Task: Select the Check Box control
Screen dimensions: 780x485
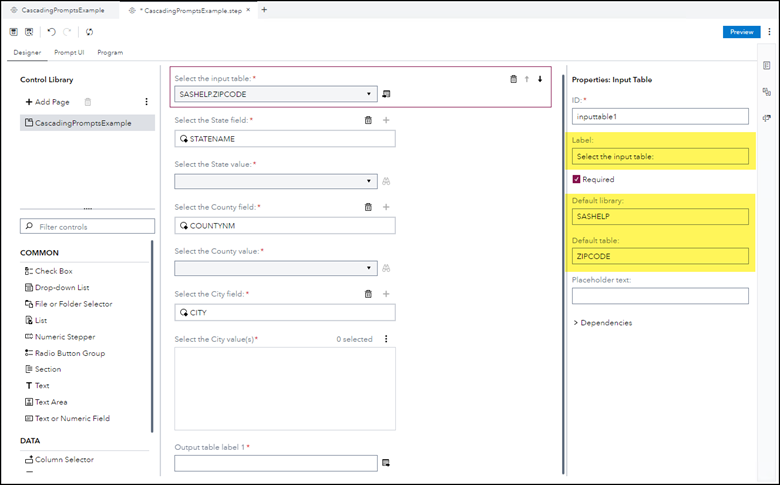Action: [x=49, y=271]
